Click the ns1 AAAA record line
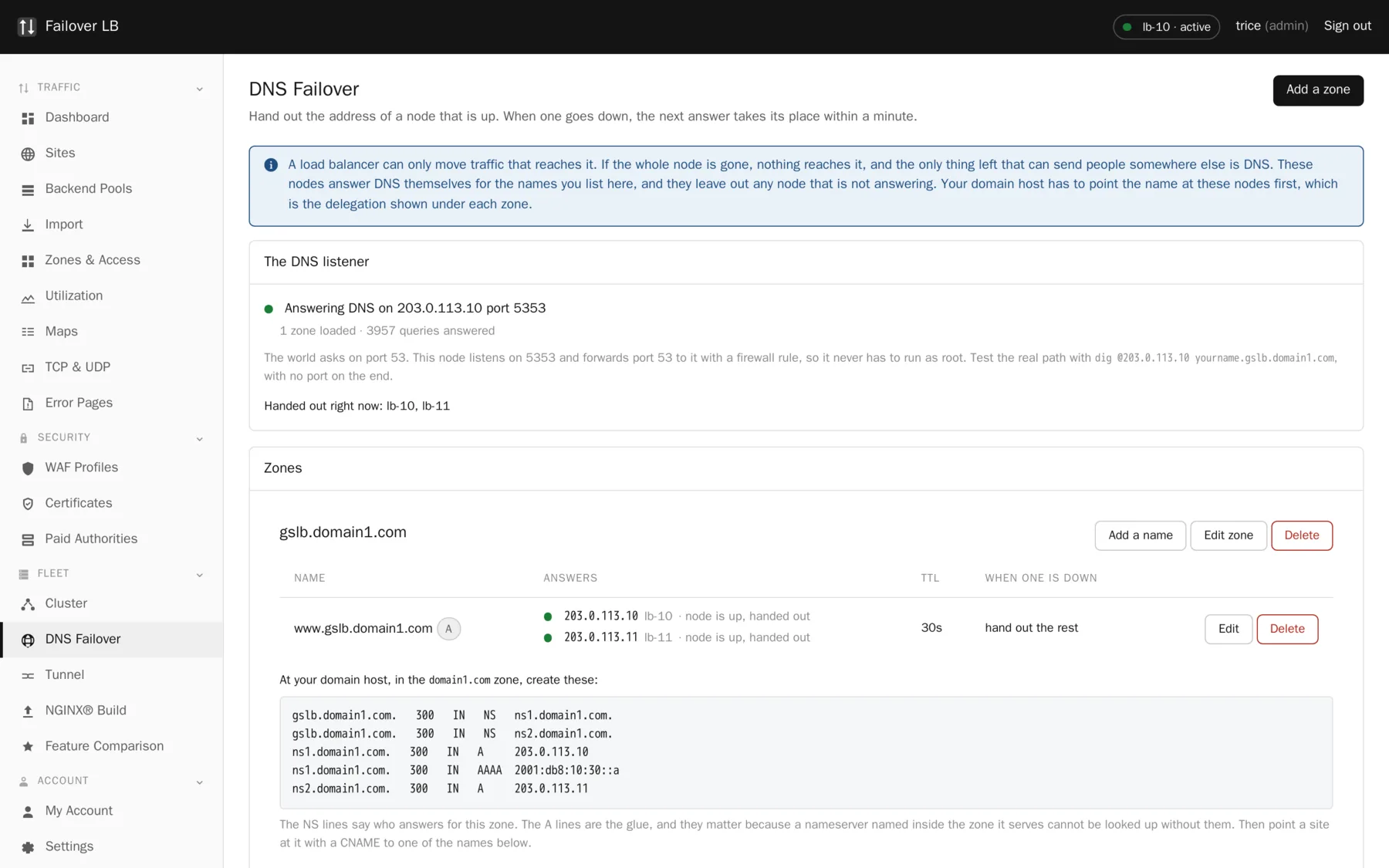 pos(455,770)
